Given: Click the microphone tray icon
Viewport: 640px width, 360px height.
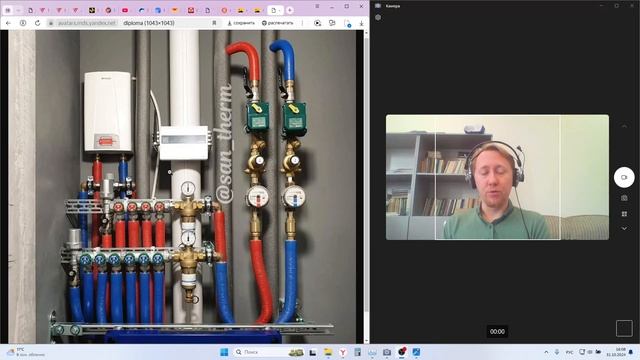Looking at the screenshot, I should pos(557,352).
